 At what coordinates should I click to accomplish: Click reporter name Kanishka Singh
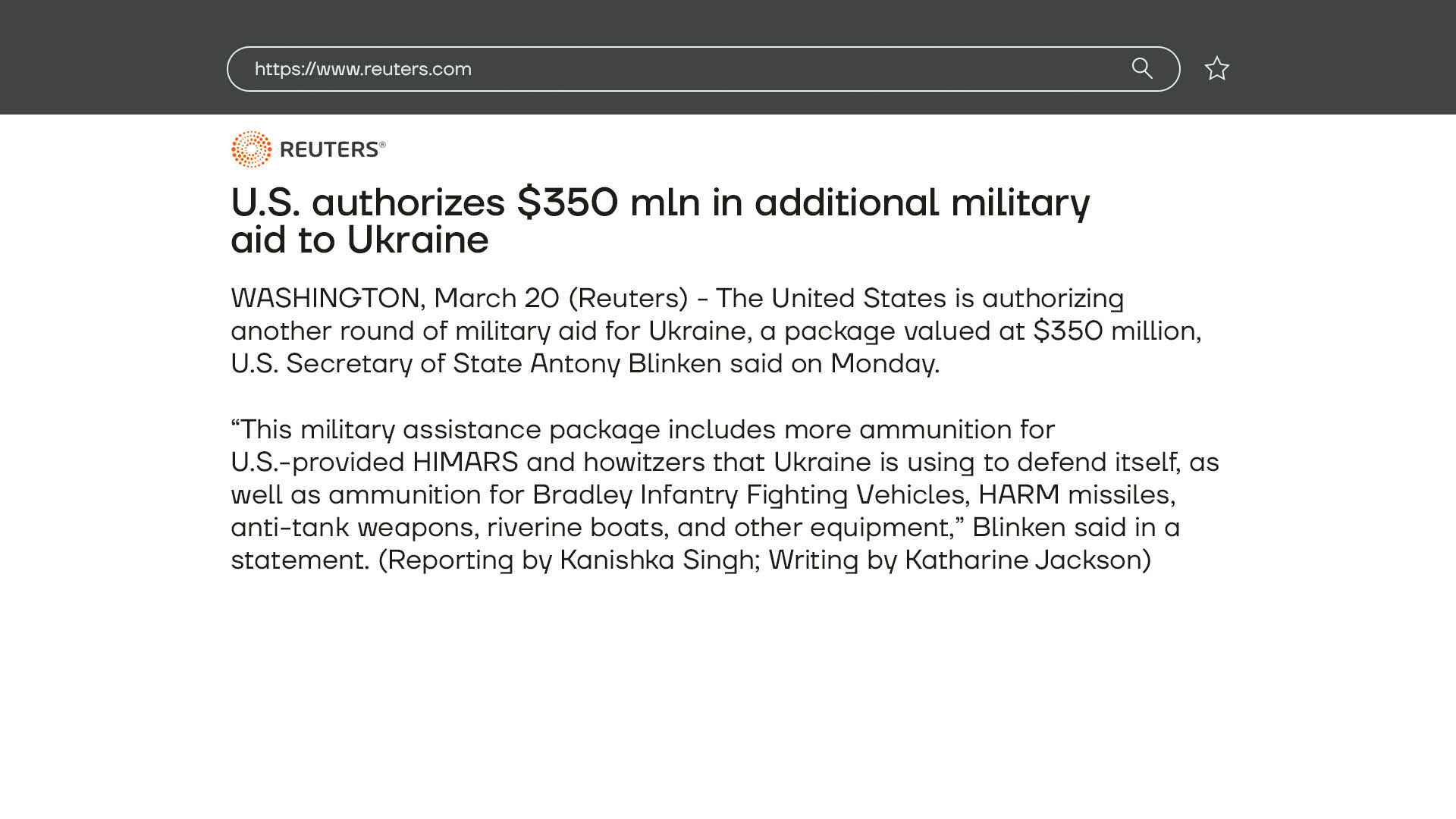(657, 560)
